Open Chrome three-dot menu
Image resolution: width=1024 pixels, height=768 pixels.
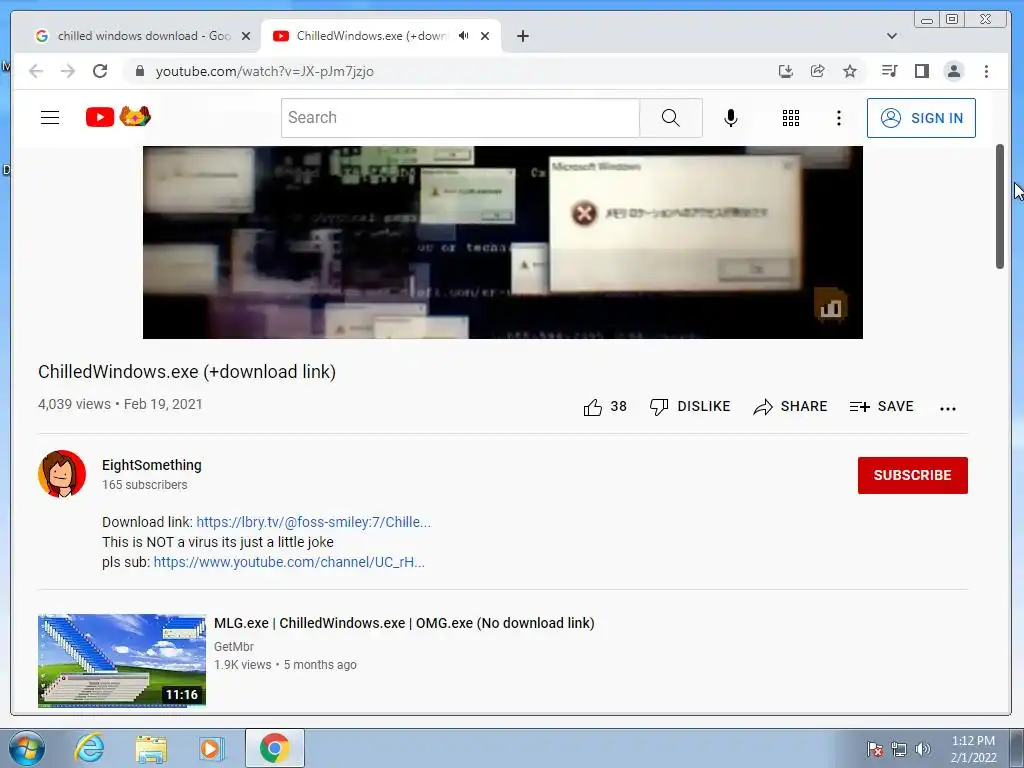[986, 71]
